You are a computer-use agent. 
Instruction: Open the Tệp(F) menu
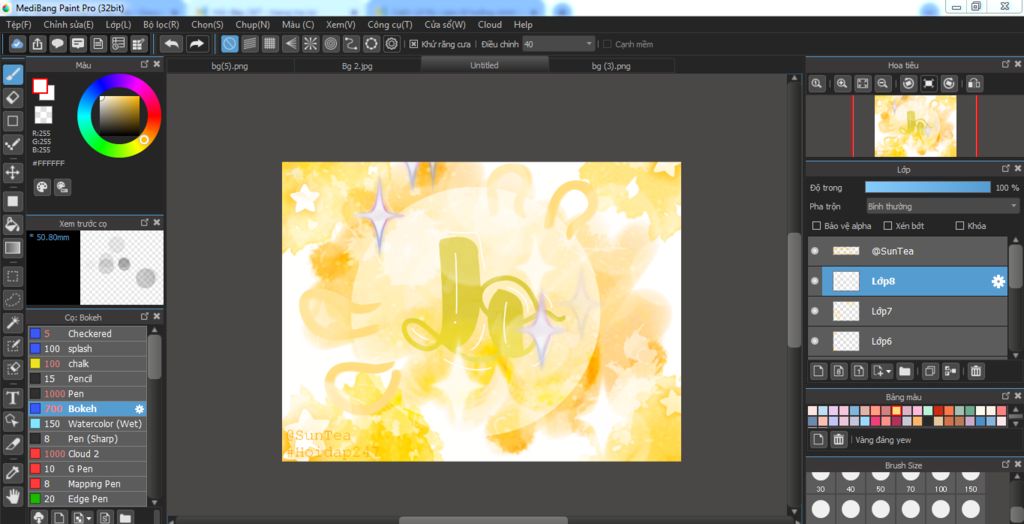pyautogui.click(x=18, y=25)
